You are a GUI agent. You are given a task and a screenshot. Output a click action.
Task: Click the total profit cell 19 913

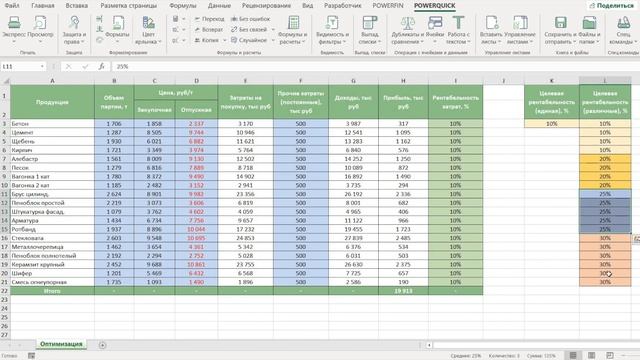(x=403, y=291)
